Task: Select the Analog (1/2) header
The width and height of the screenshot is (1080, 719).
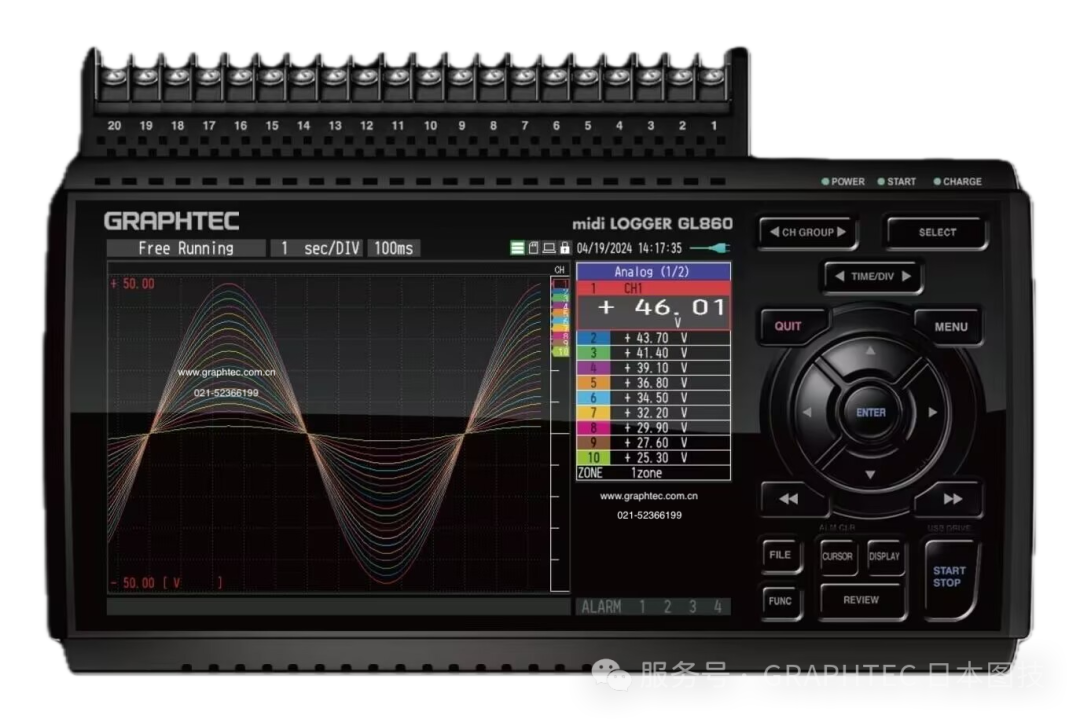Action: [653, 271]
